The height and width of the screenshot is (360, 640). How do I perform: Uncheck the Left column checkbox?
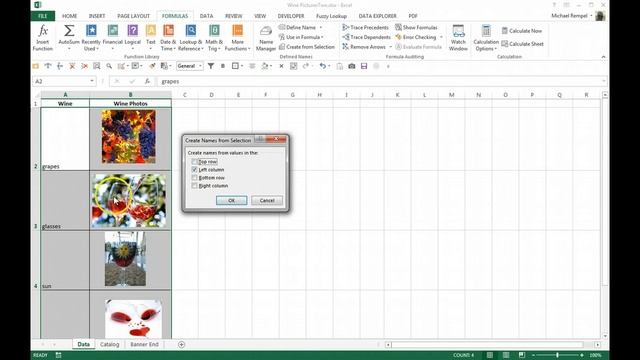click(194, 169)
